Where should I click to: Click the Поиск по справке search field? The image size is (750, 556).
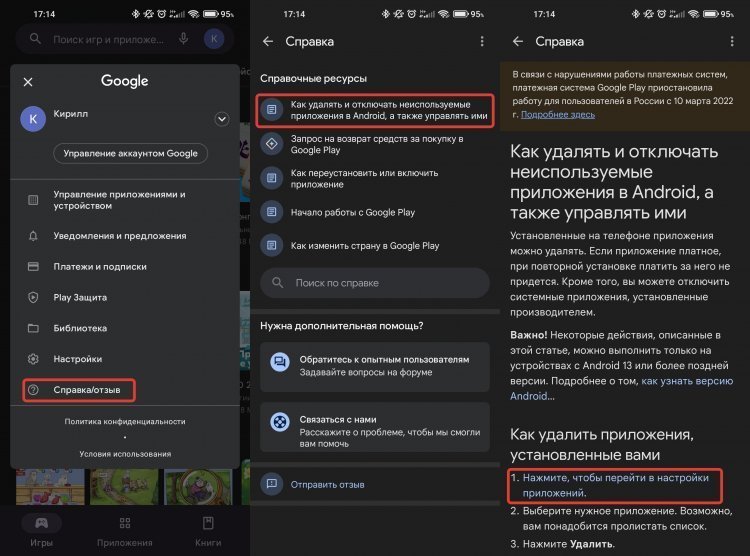pyautogui.click(x=375, y=283)
